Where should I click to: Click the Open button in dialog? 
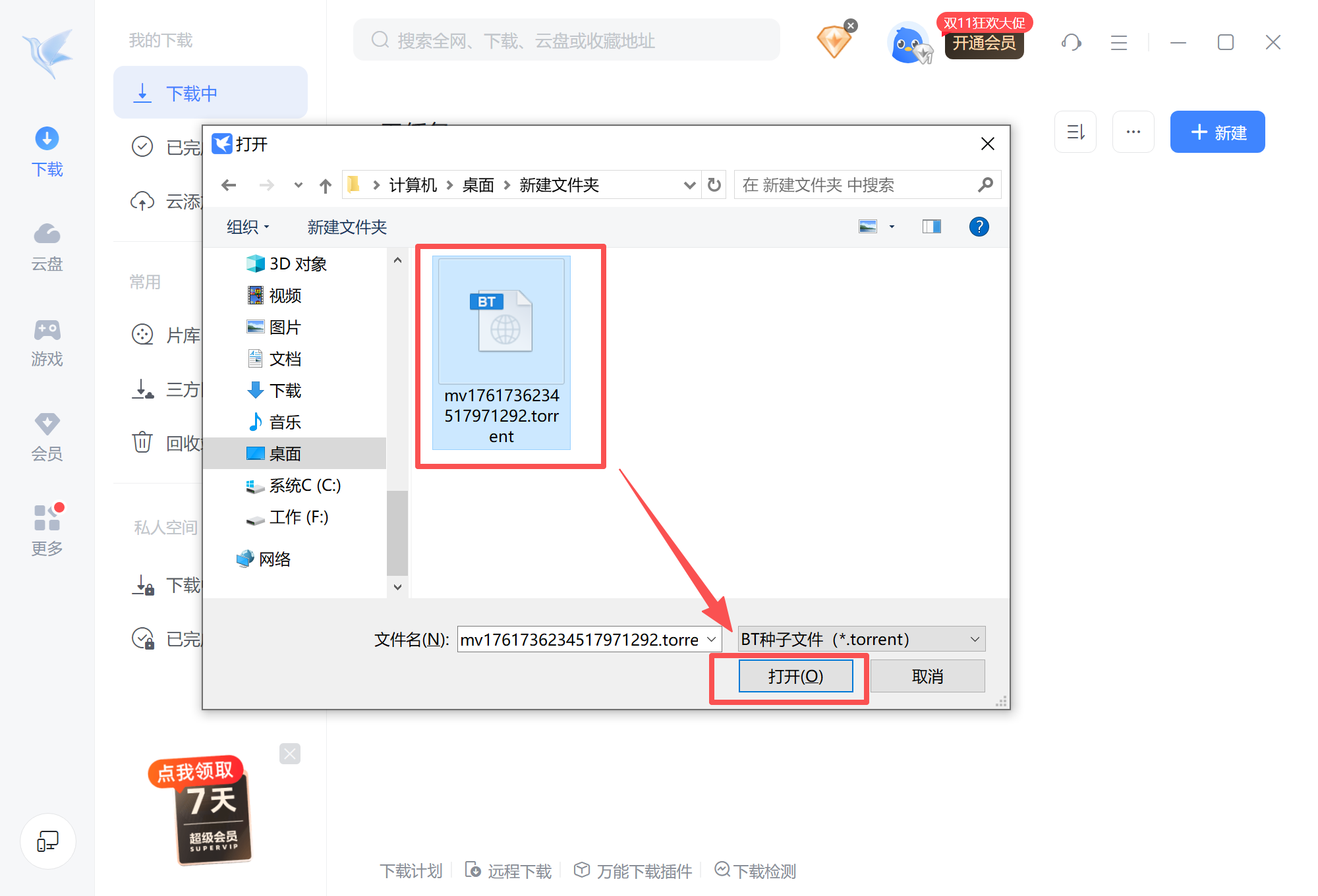[795, 676]
